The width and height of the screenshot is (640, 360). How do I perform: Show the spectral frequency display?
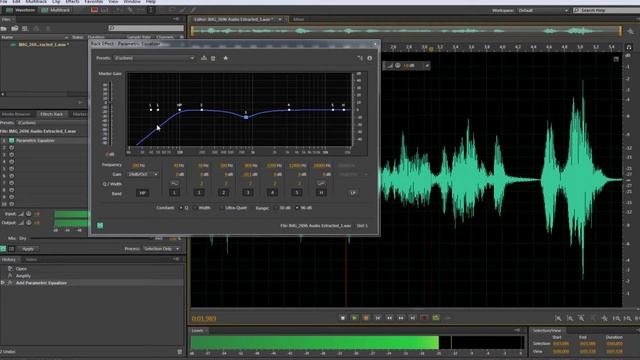click(94, 10)
